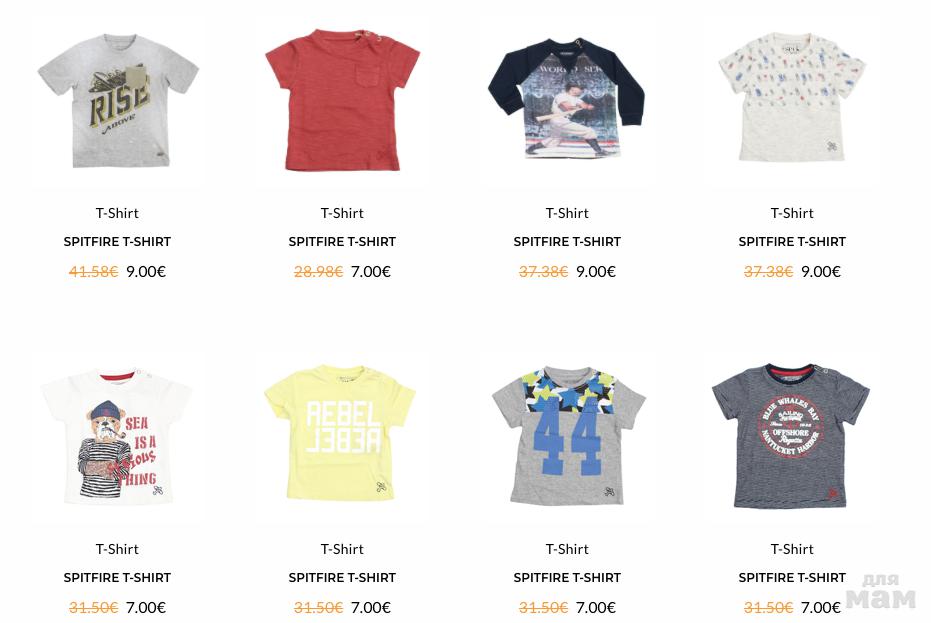931x623 pixels.
Task: View the baseball player long-sleeve shirt
Action: pos(567,98)
